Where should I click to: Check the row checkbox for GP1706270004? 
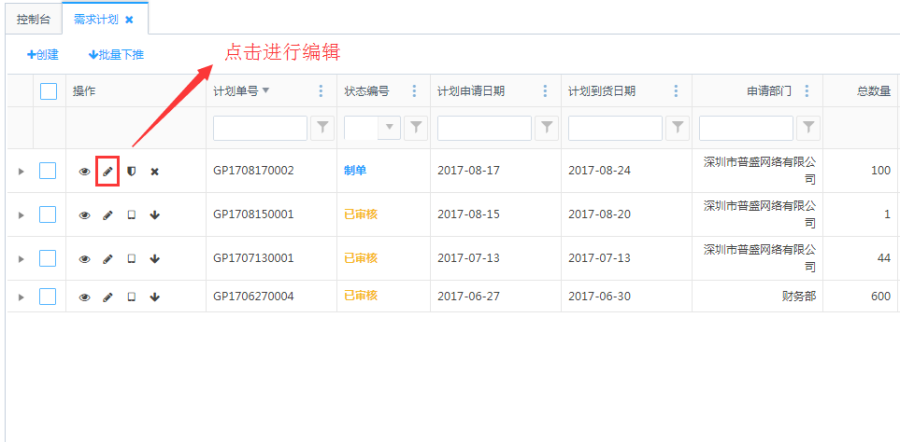[x=48, y=296]
